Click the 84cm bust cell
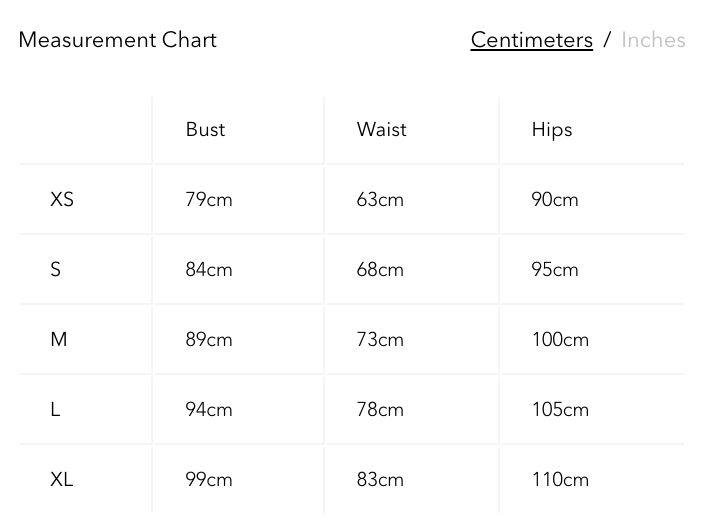 (208, 269)
